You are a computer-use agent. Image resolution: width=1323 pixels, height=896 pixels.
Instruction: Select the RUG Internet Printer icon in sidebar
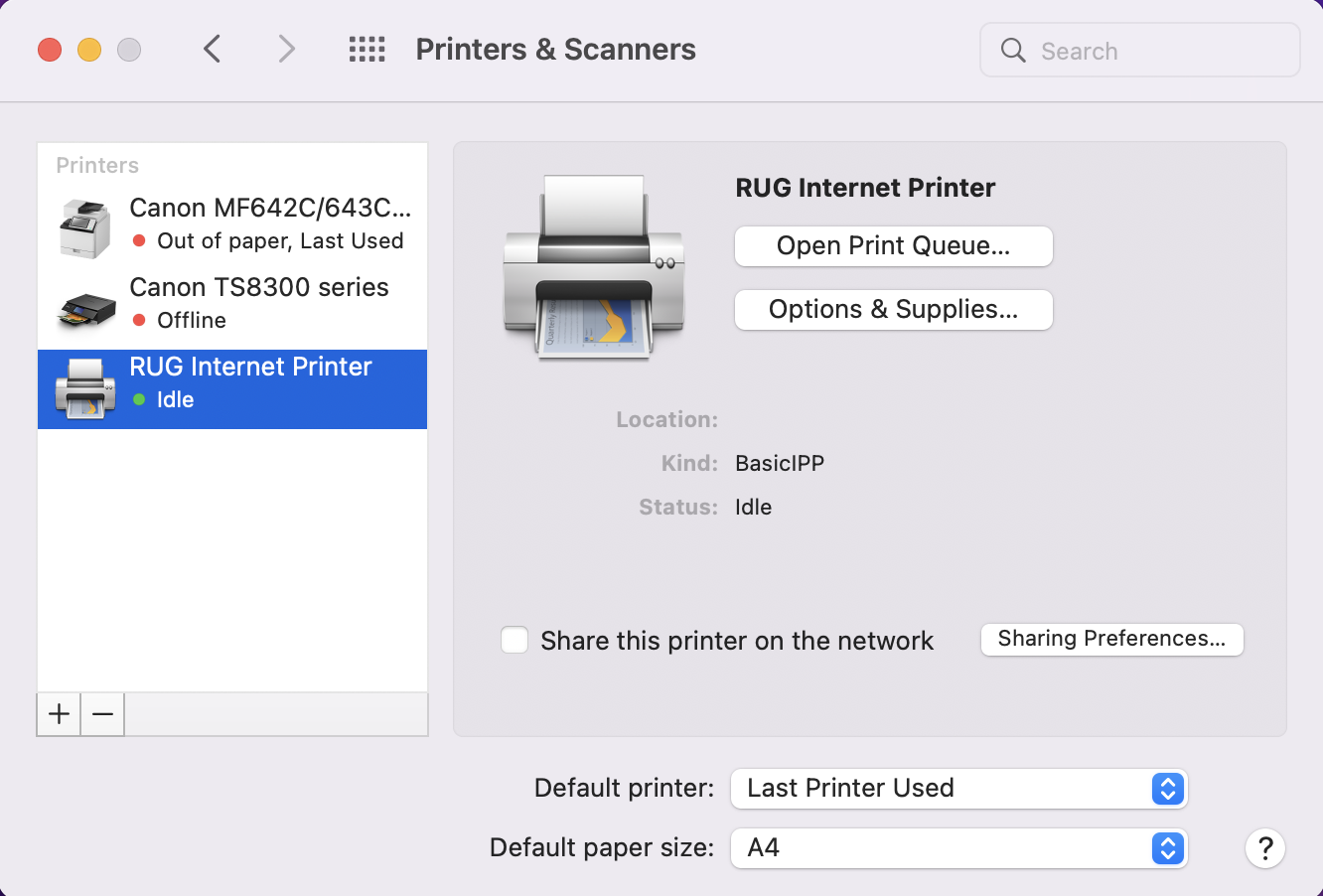point(84,388)
